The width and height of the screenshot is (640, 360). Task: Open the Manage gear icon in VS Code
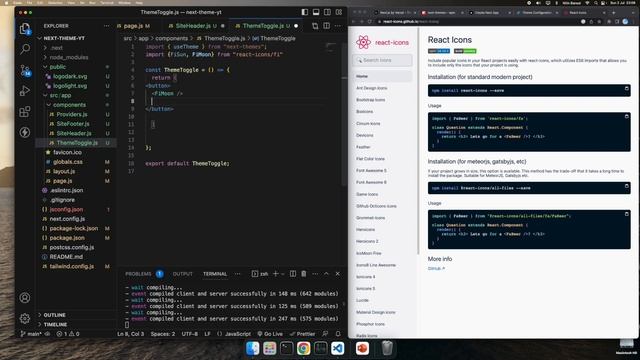(25, 318)
